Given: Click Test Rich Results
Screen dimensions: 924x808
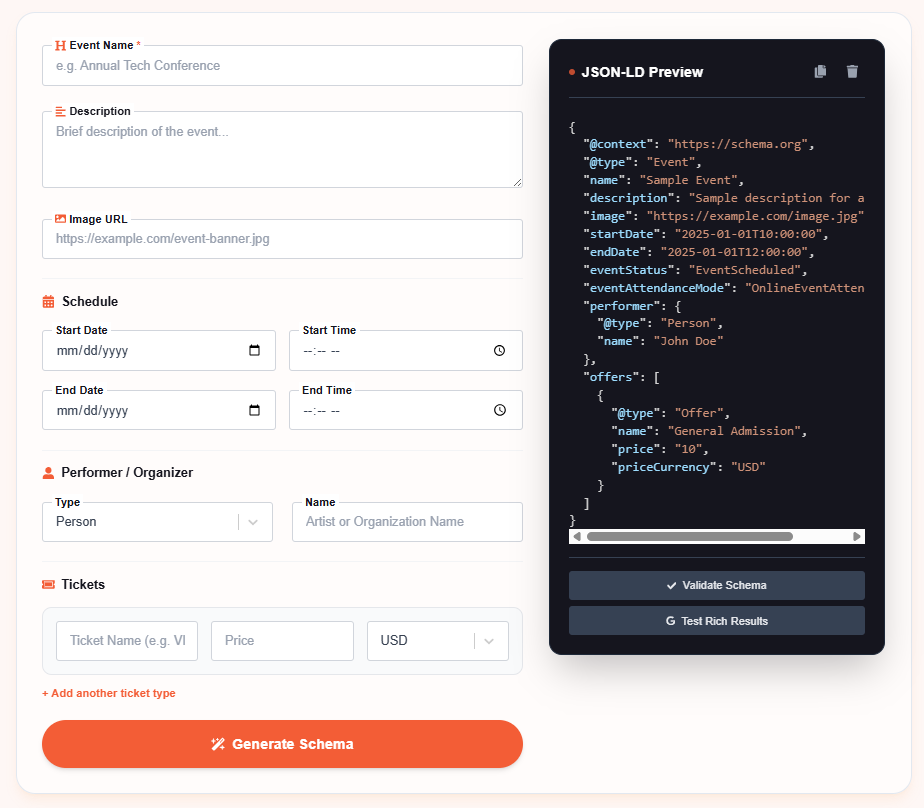Looking at the screenshot, I should [716, 620].
